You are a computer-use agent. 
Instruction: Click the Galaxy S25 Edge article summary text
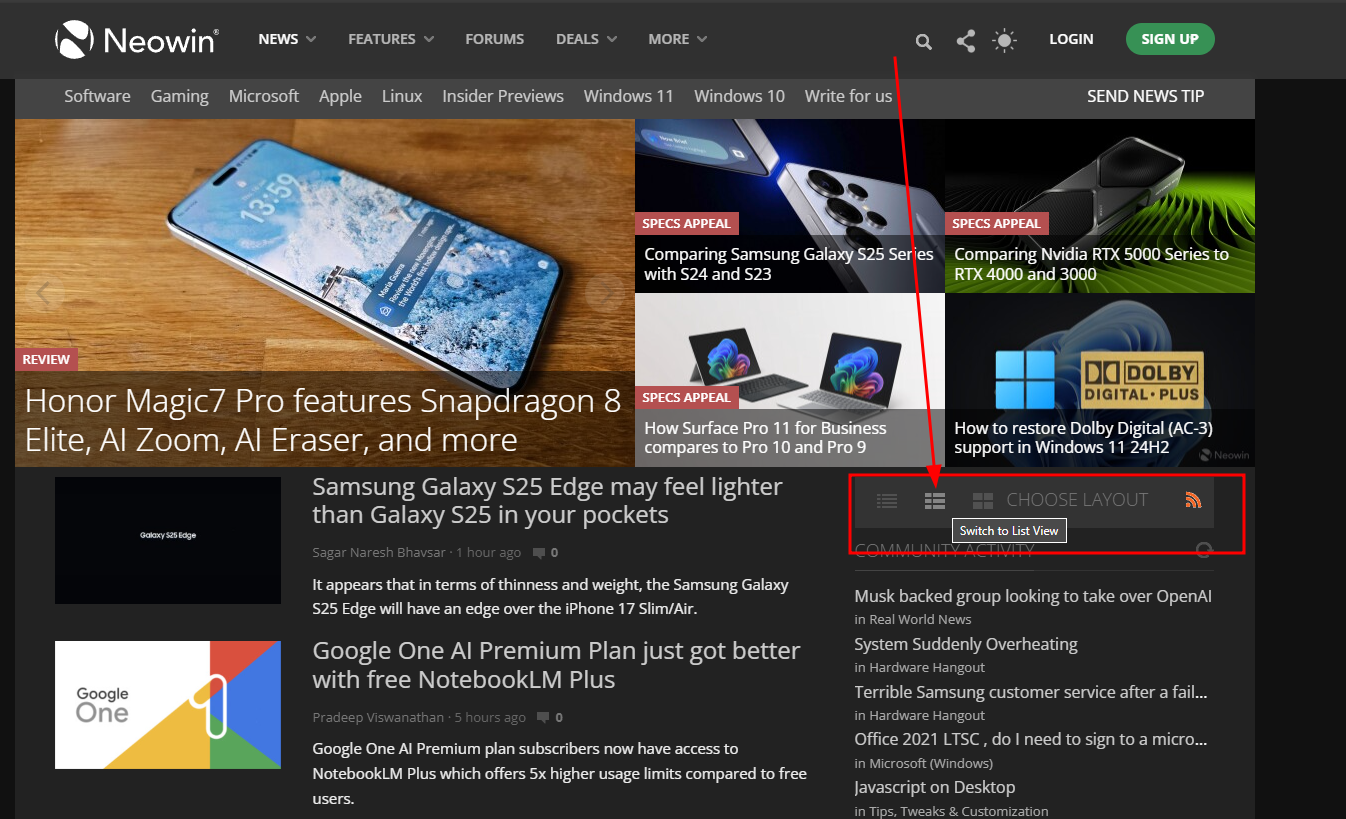[550, 597]
